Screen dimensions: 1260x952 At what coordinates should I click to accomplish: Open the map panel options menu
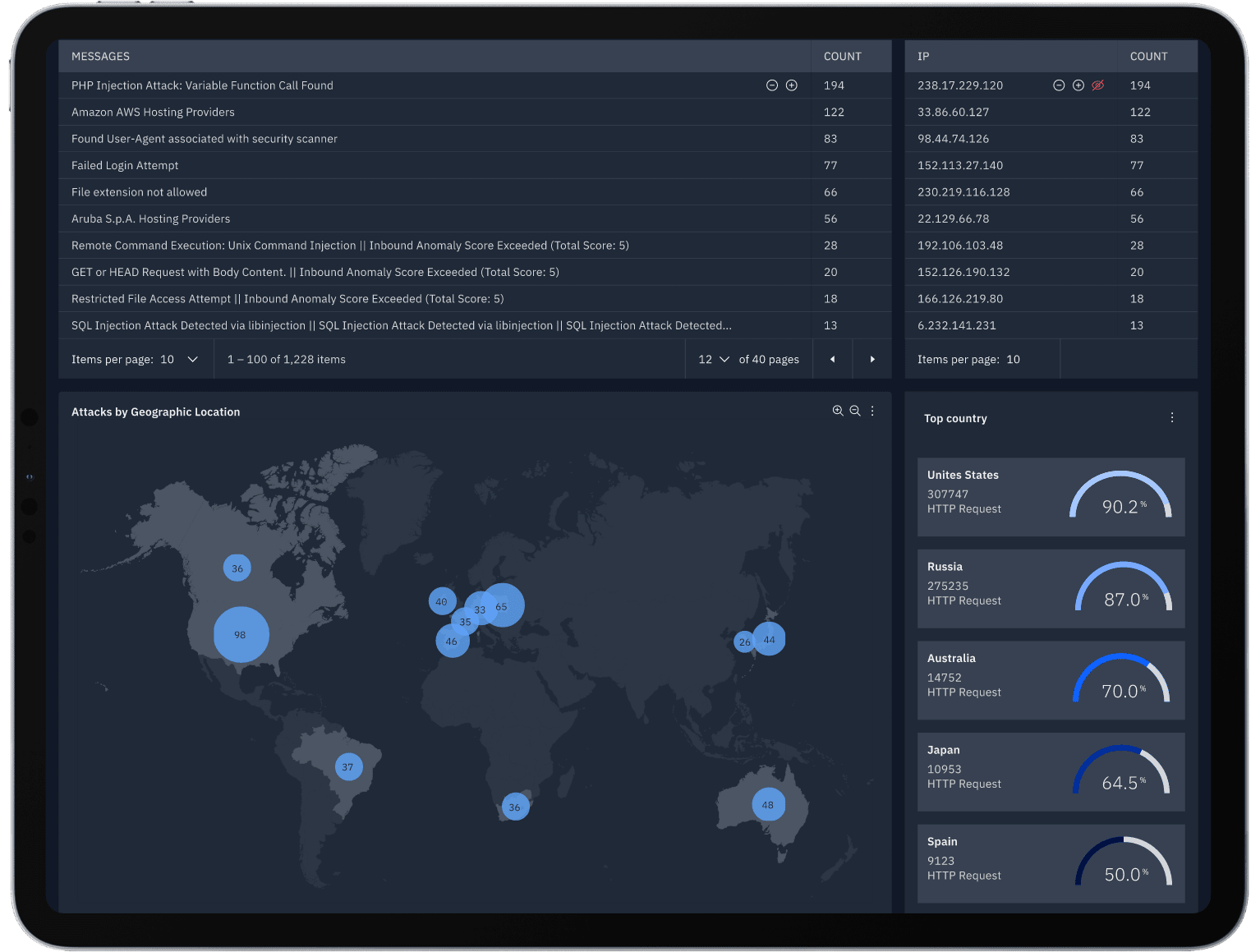[872, 411]
